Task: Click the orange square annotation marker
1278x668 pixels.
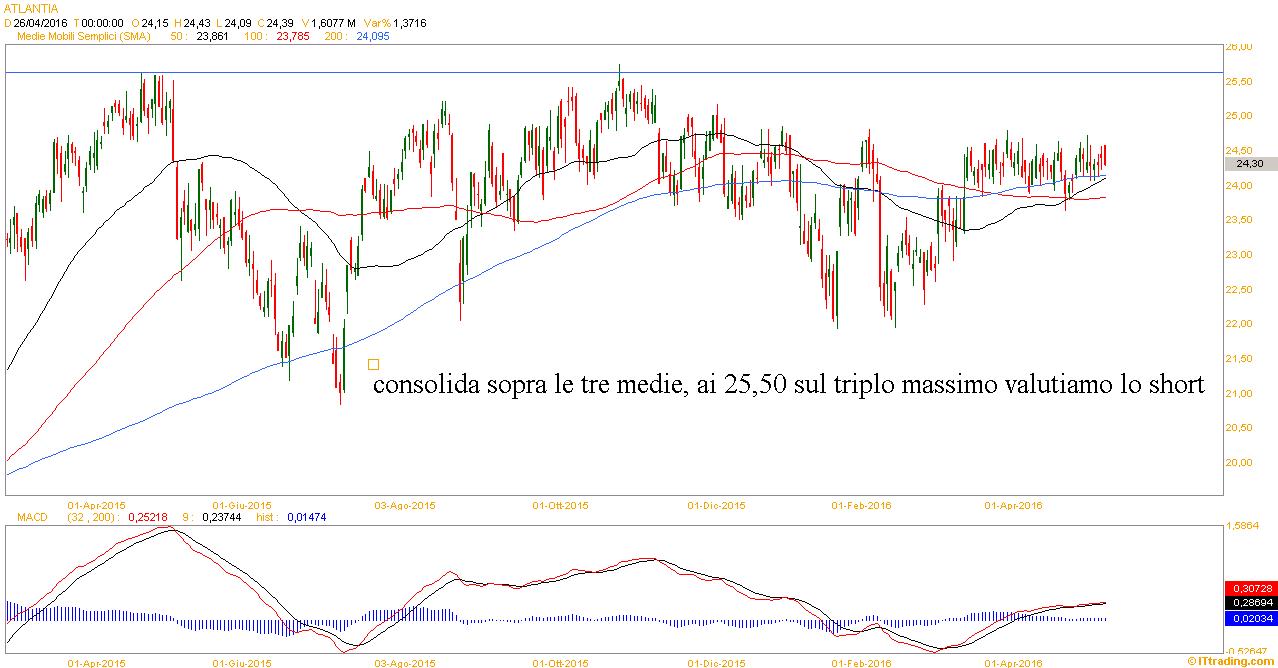Action: pyautogui.click(x=374, y=365)
